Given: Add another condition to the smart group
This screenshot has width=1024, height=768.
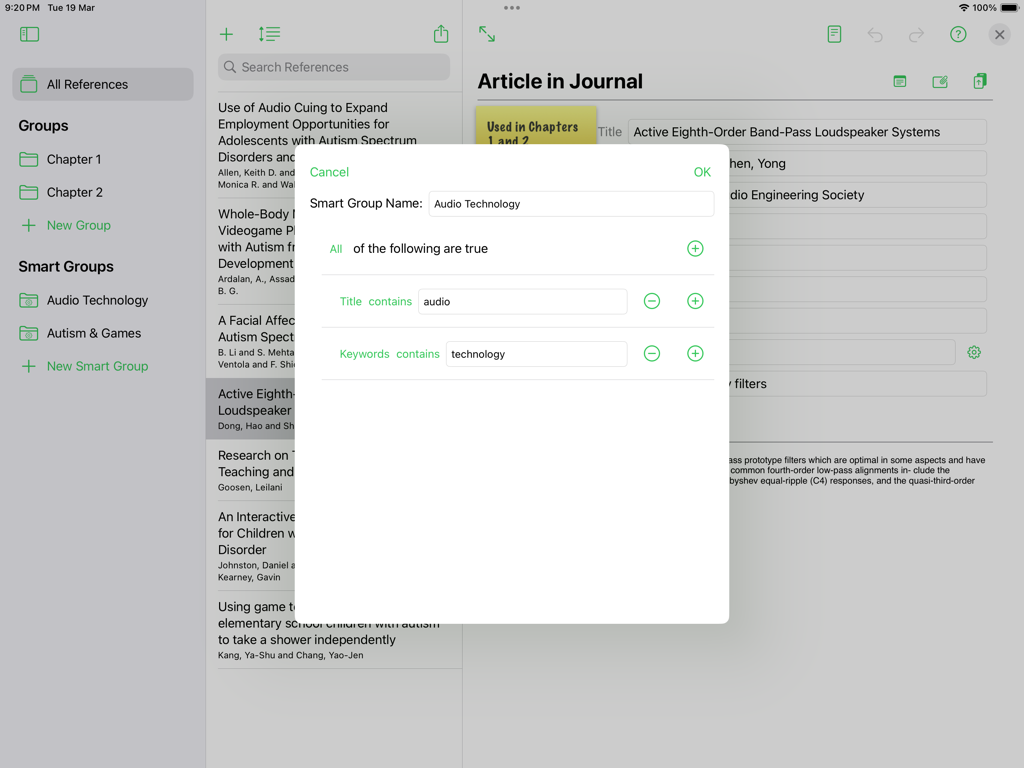Looking at the screenshot, I should (x=695, y=248).
